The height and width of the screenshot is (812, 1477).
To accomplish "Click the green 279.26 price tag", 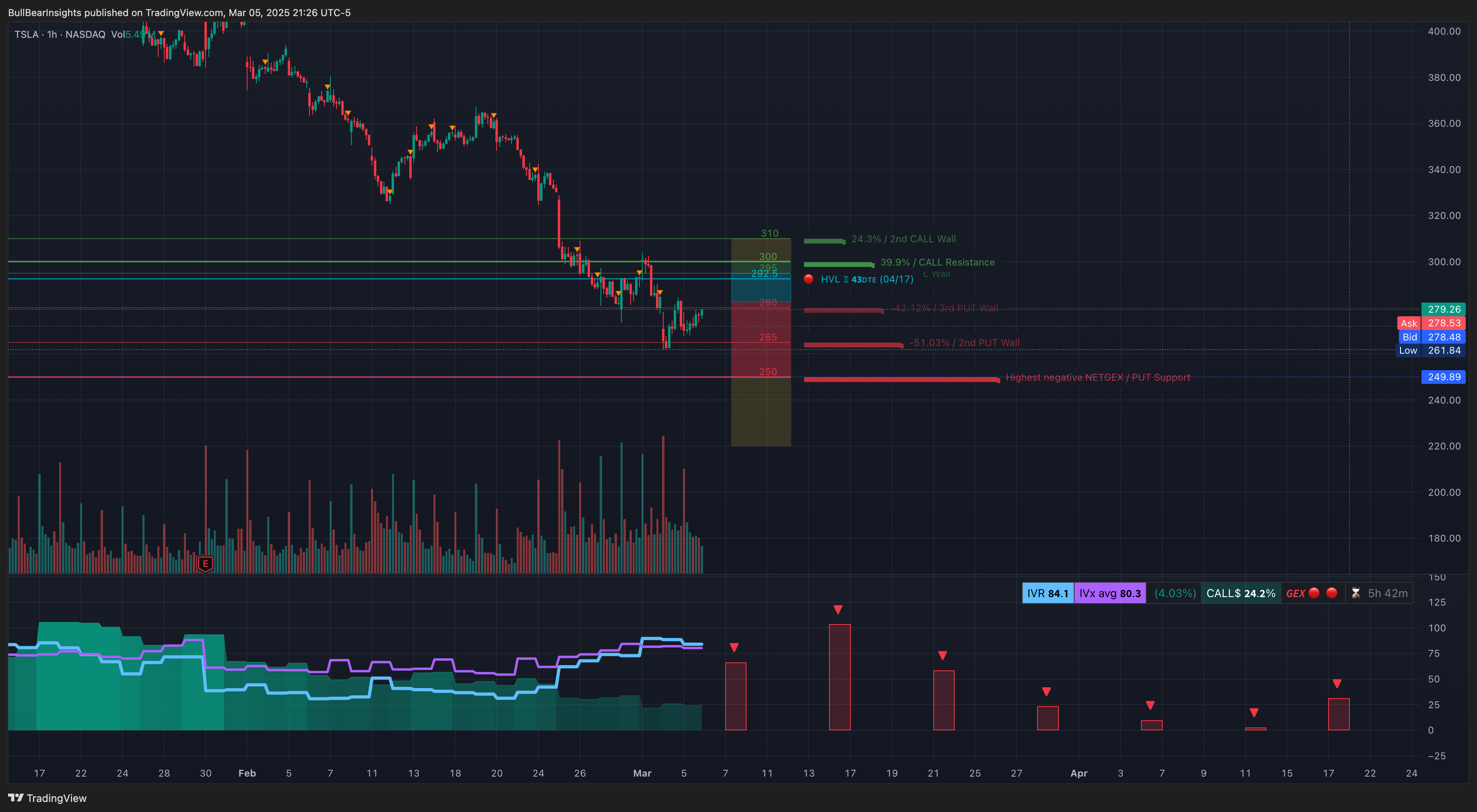I will pos(1443,309).
